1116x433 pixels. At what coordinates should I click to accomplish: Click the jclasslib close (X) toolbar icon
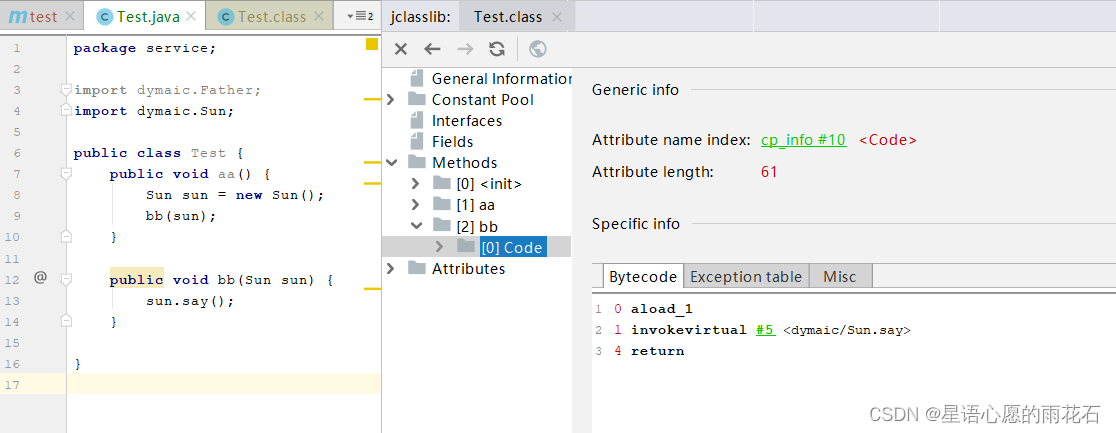click(x=401, y=49)
